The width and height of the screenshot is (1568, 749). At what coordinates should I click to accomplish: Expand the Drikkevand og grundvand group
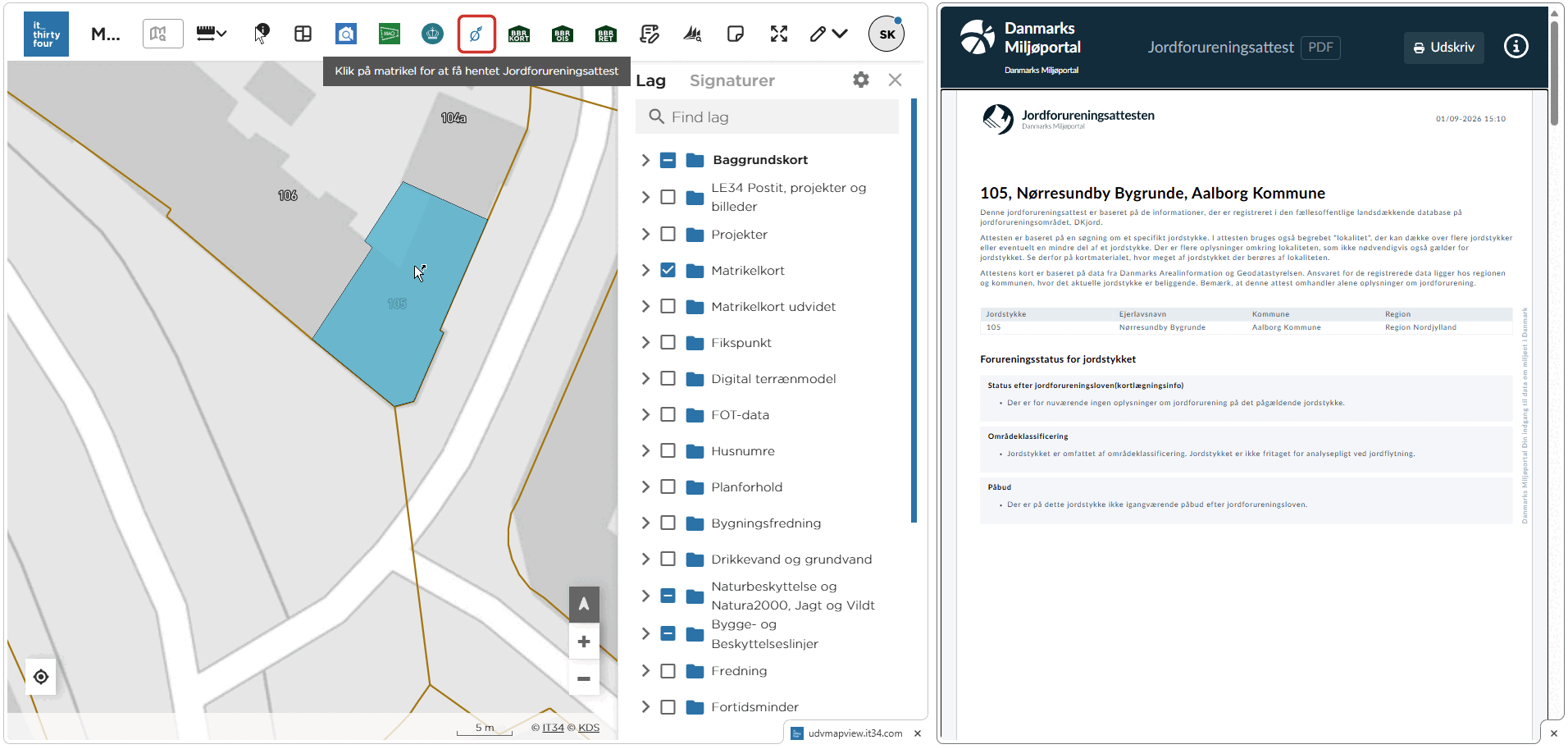click(x=645, y=559)
